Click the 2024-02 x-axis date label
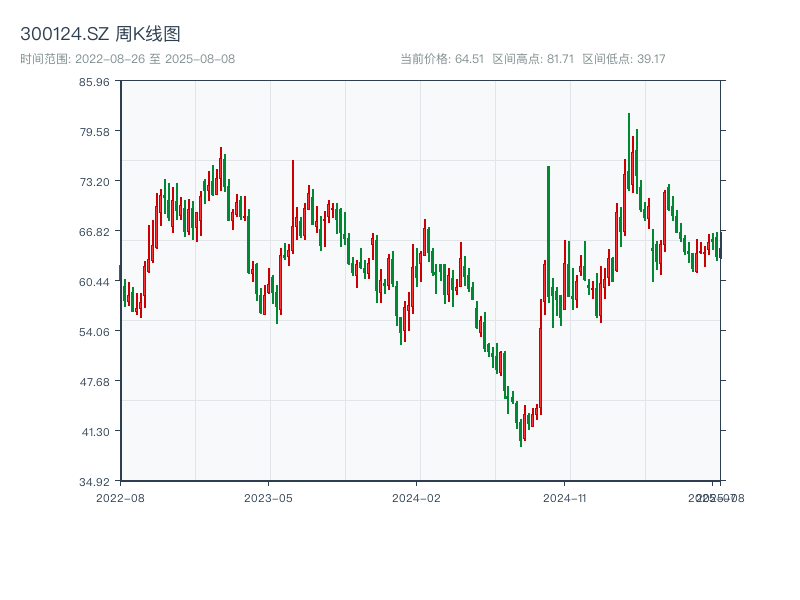 (416, 497)
